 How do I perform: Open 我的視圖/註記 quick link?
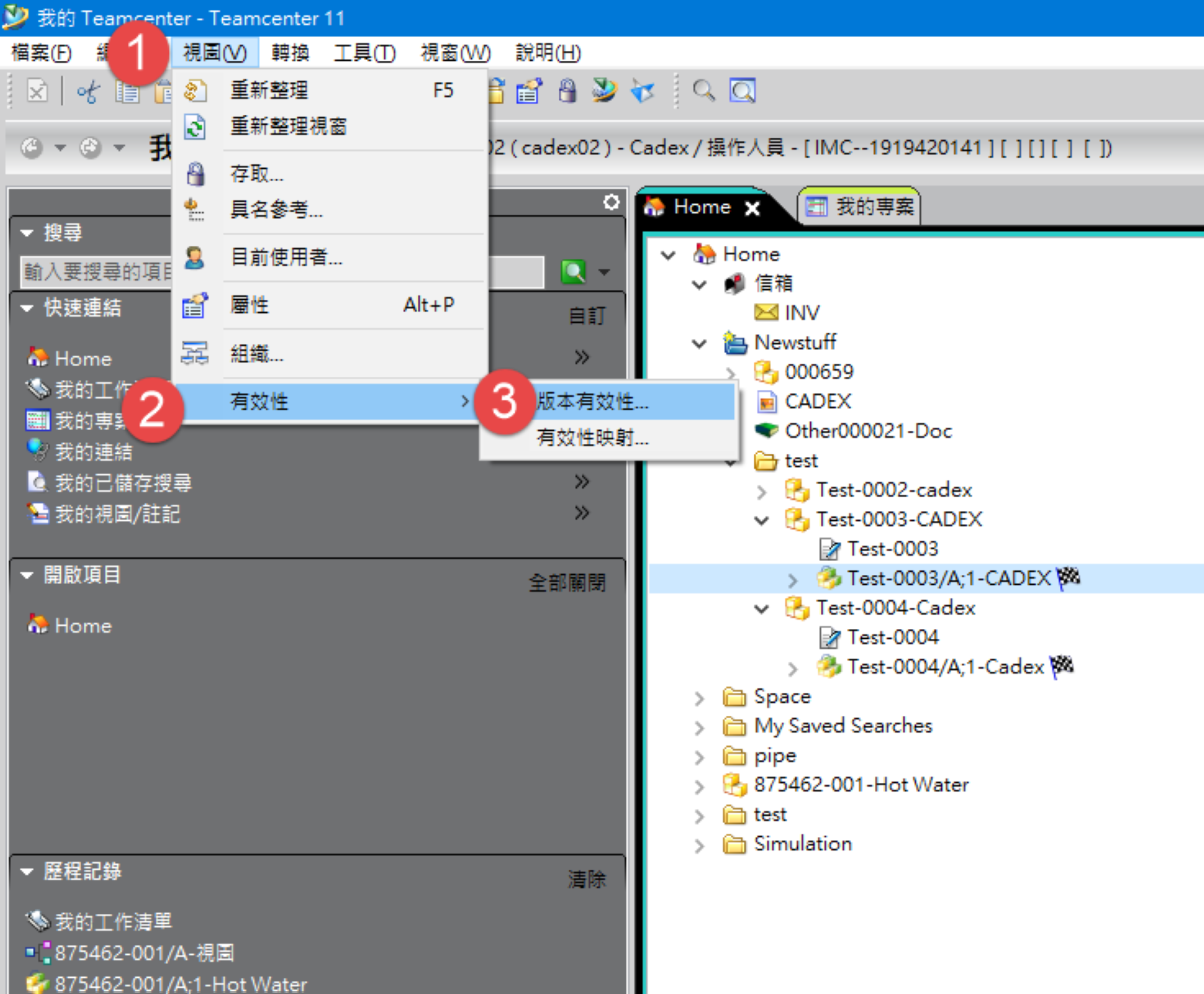point(104,514)
